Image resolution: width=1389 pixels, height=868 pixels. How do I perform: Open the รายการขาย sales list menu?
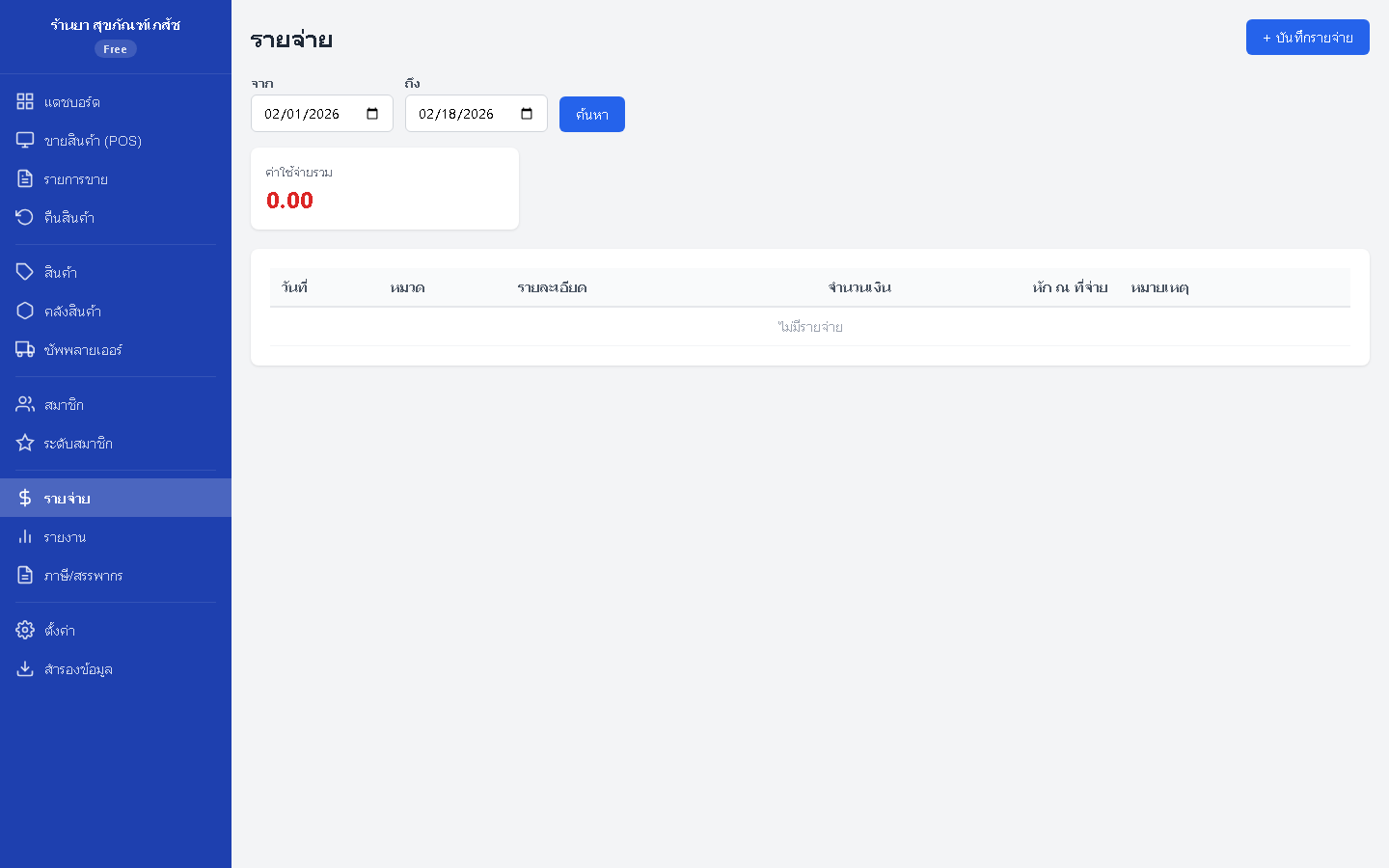[75, 179]
